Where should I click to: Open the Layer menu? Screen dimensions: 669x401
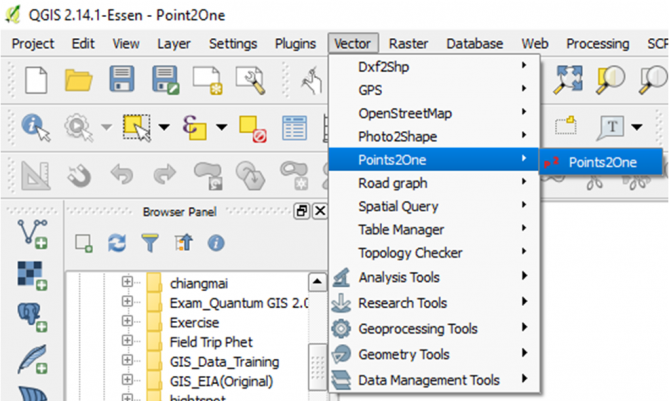click(x=174, y=44)
